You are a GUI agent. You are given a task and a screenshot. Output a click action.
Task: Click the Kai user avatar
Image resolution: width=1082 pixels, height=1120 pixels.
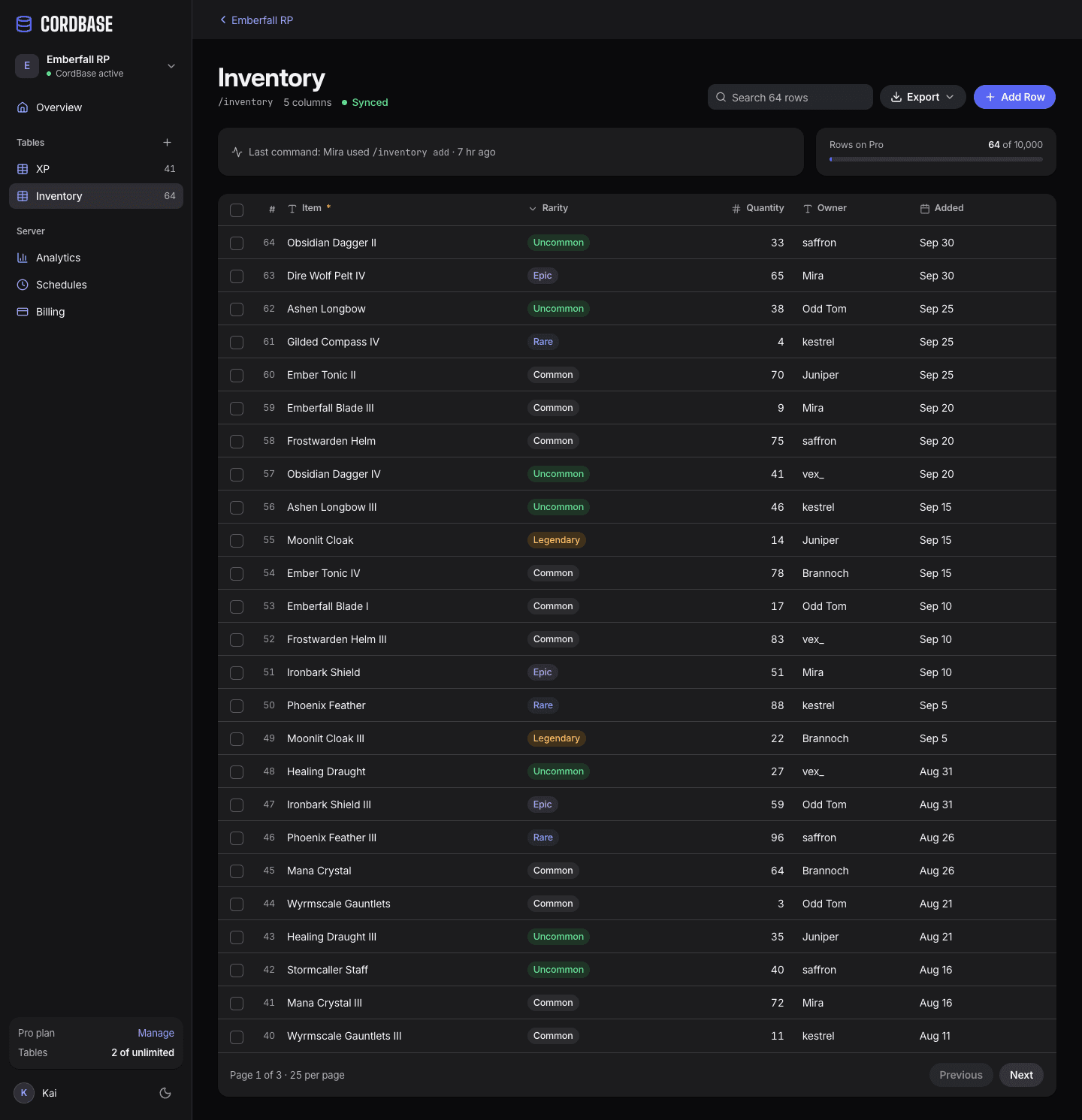pos(24,1093)
